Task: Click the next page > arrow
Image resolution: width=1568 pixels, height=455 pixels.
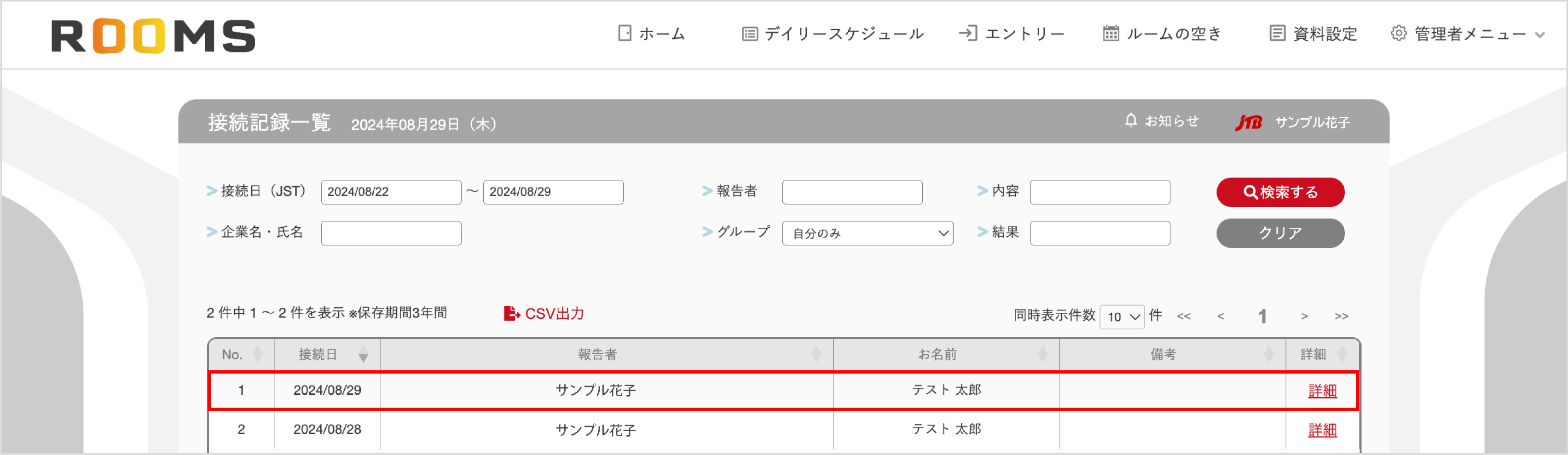Action: coord(1304,316)
